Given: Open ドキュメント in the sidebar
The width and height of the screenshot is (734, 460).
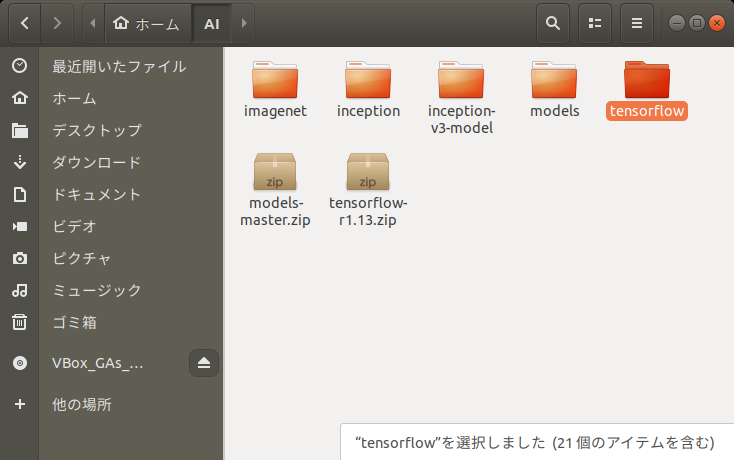Looking at the screenshot, I should (97, 194).
